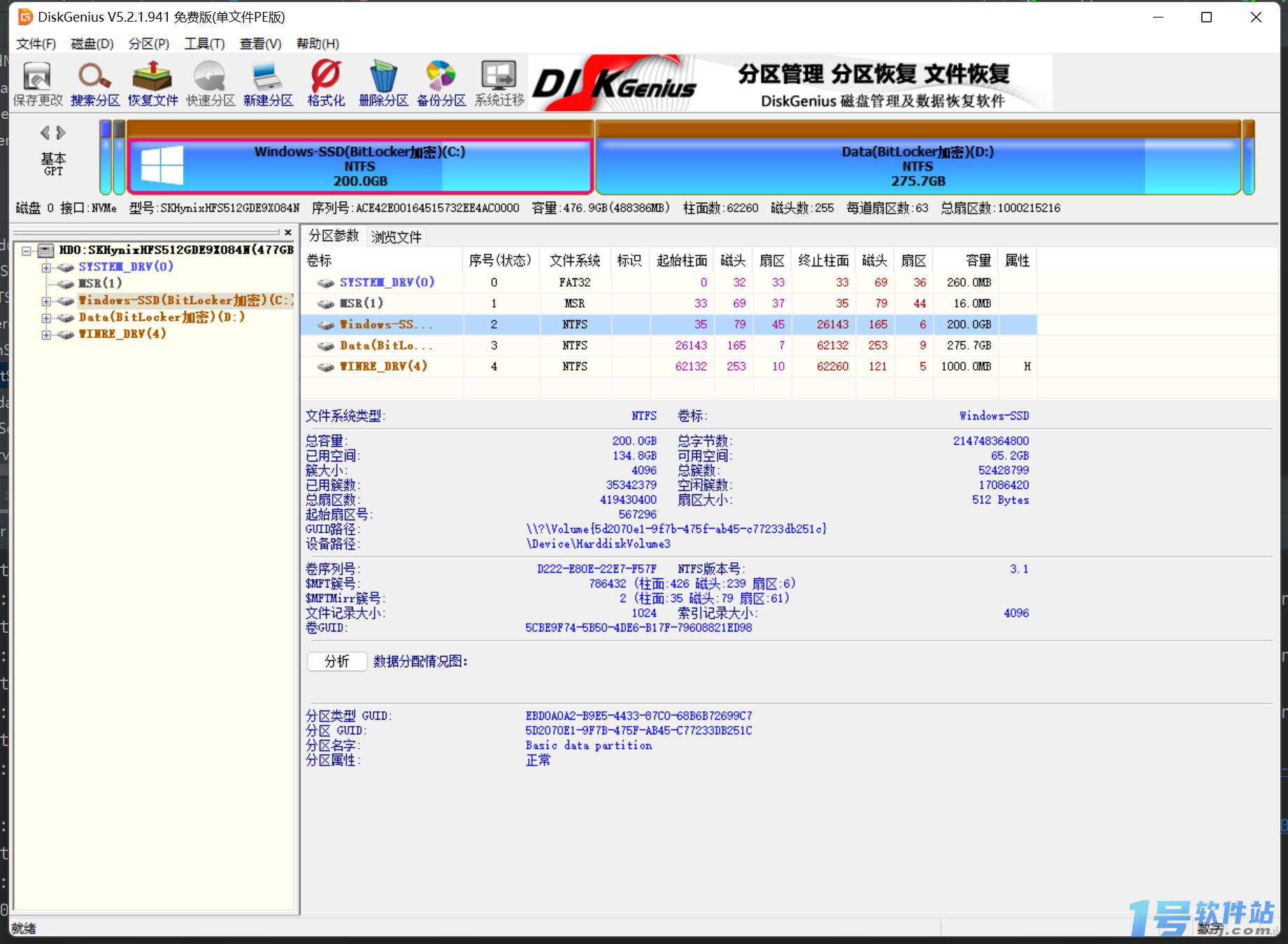Click the 属性 column header
The height and width of the screenshot is (944, 1288).
tap(1017, 261)
